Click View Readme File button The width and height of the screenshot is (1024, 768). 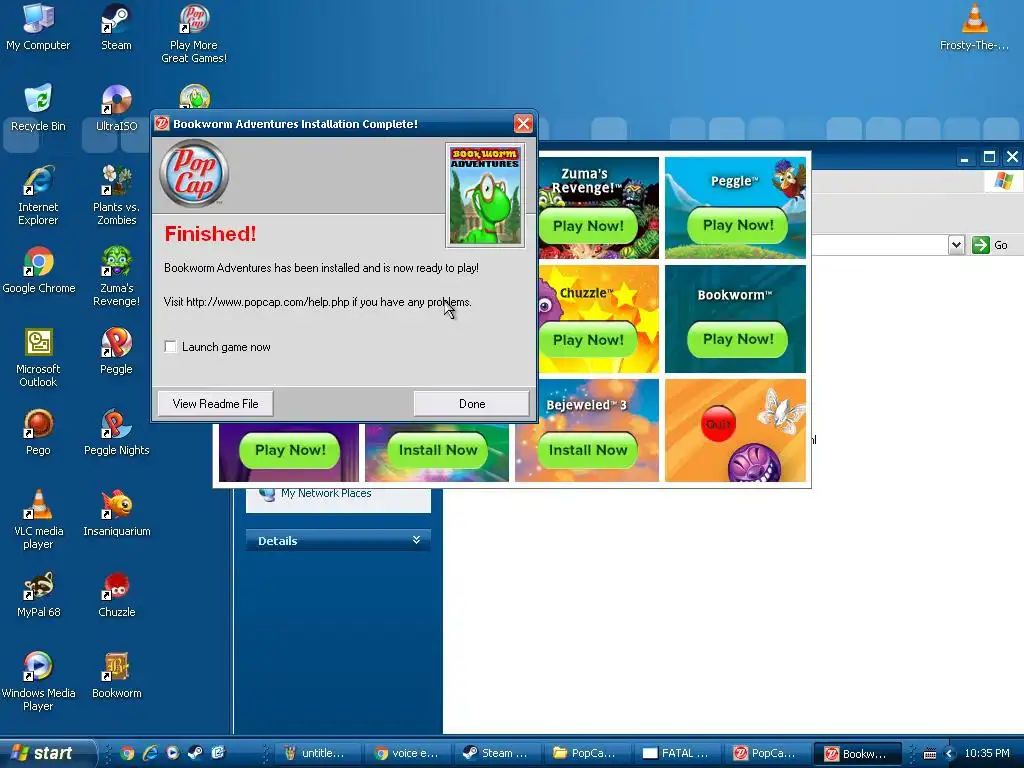215,404
